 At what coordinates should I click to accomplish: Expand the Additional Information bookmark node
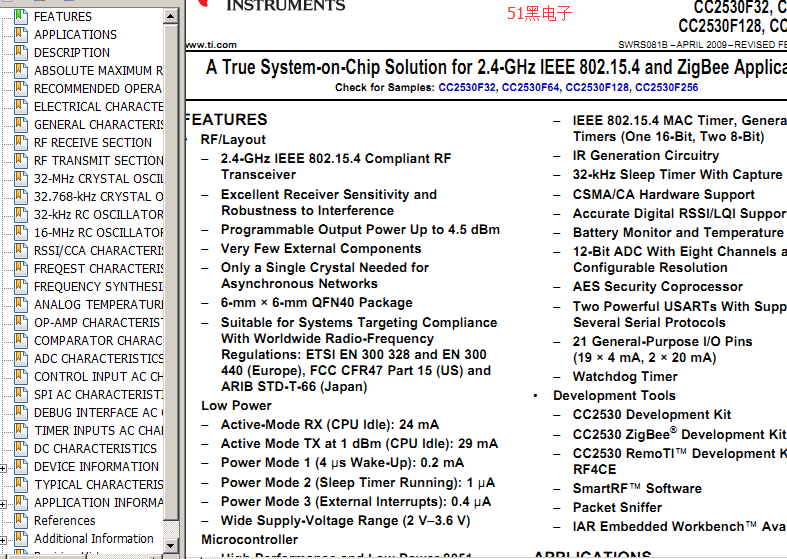pyautogui.click(x=3, y=540)
